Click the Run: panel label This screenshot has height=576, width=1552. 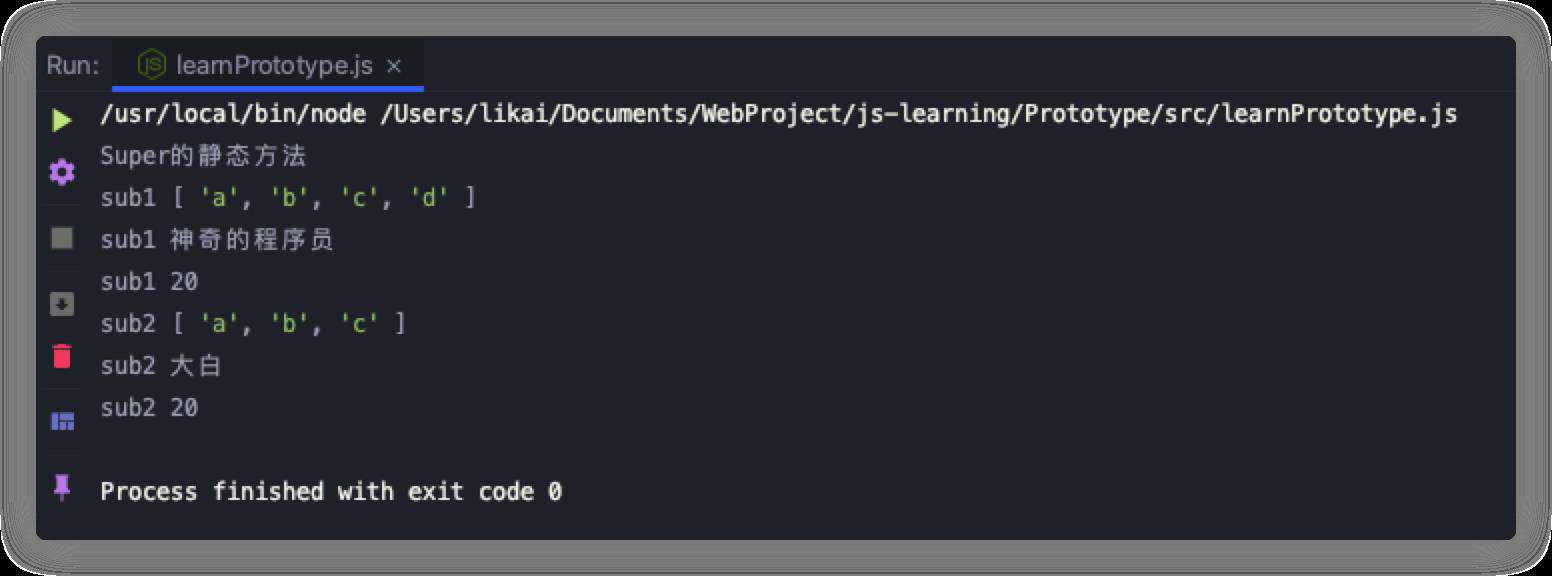[73, 66]
